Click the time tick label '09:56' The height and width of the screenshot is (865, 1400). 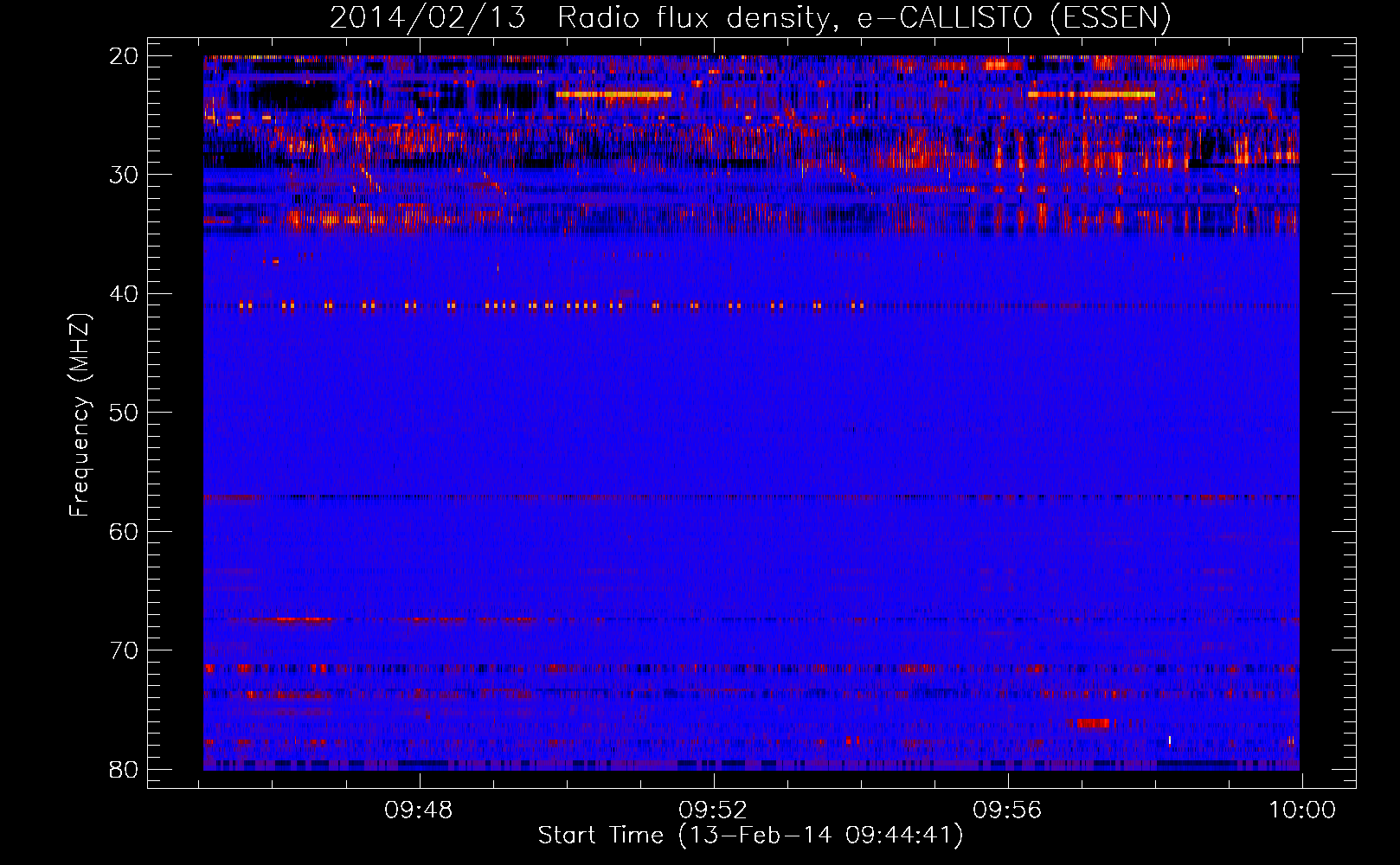click(x=1008, y=811)
